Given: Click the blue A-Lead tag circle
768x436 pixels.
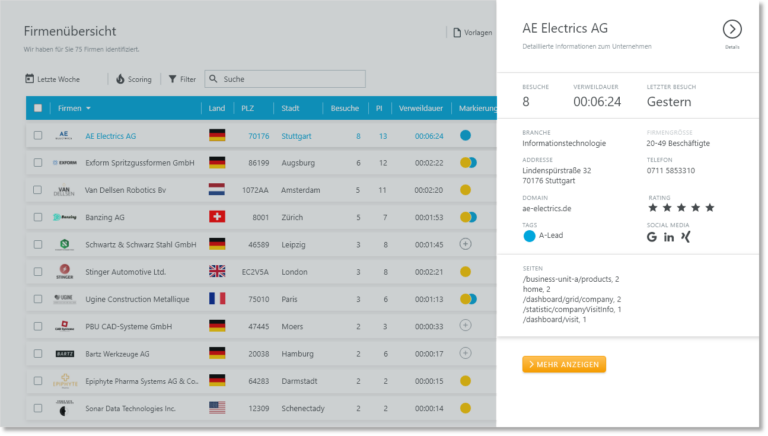Looking at the screenshot, I should 529,236.
